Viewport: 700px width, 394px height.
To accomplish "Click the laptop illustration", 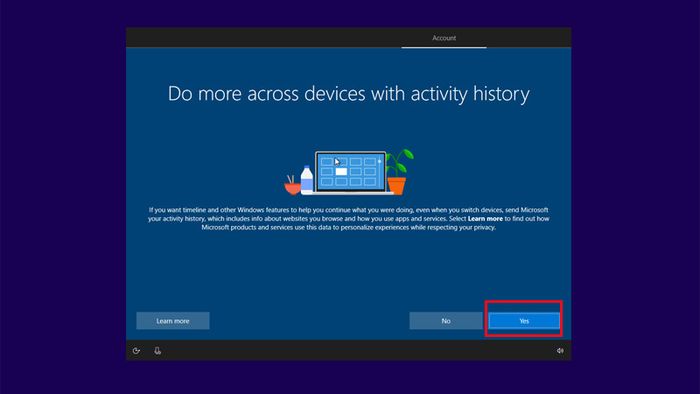I will (x=350, y=173).
